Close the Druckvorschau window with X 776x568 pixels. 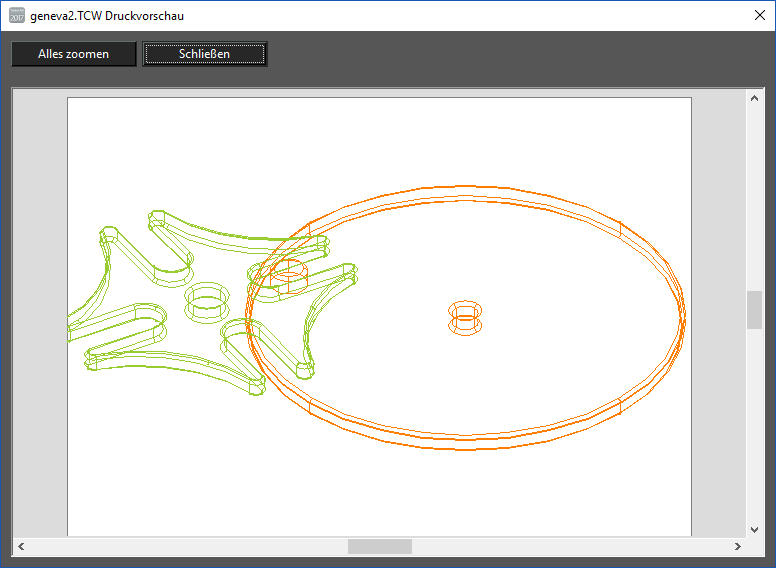758,15
